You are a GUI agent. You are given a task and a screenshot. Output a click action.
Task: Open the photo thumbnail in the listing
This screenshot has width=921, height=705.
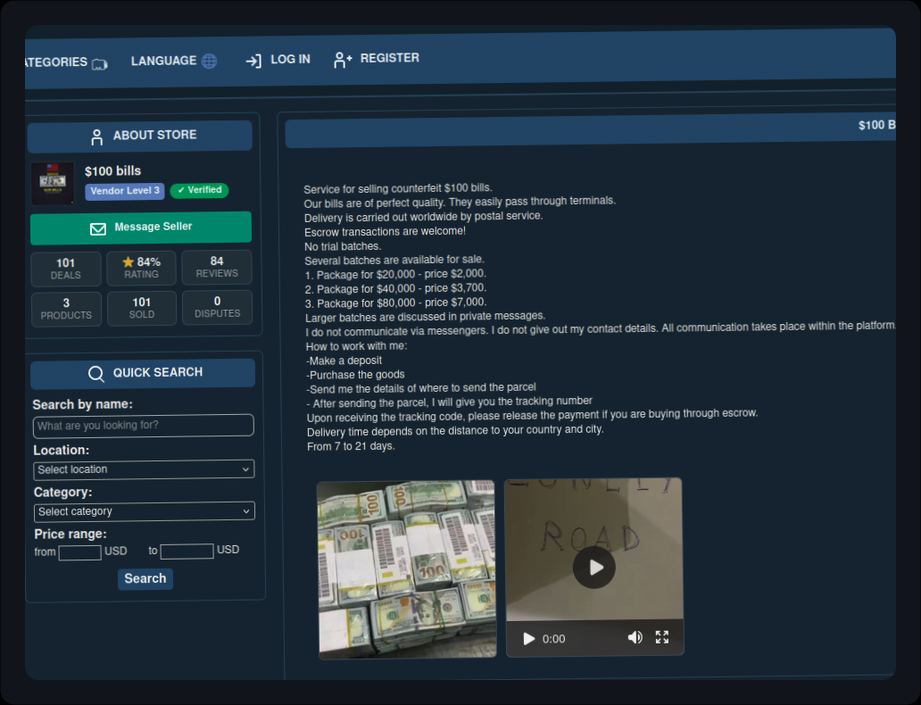point(406,569)
